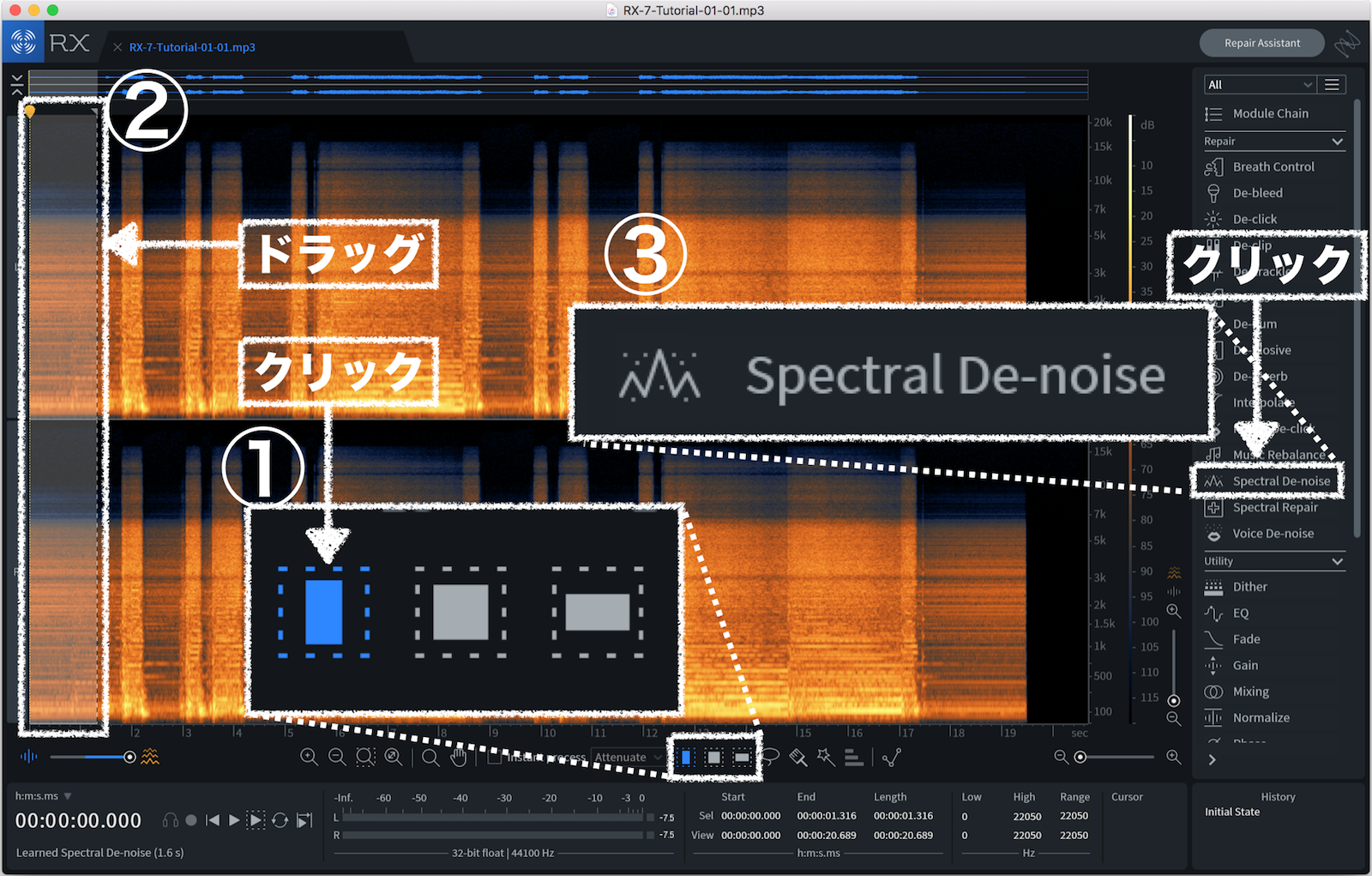
Task: Click the zoom out full icon
Action: [x=394, y=757]
